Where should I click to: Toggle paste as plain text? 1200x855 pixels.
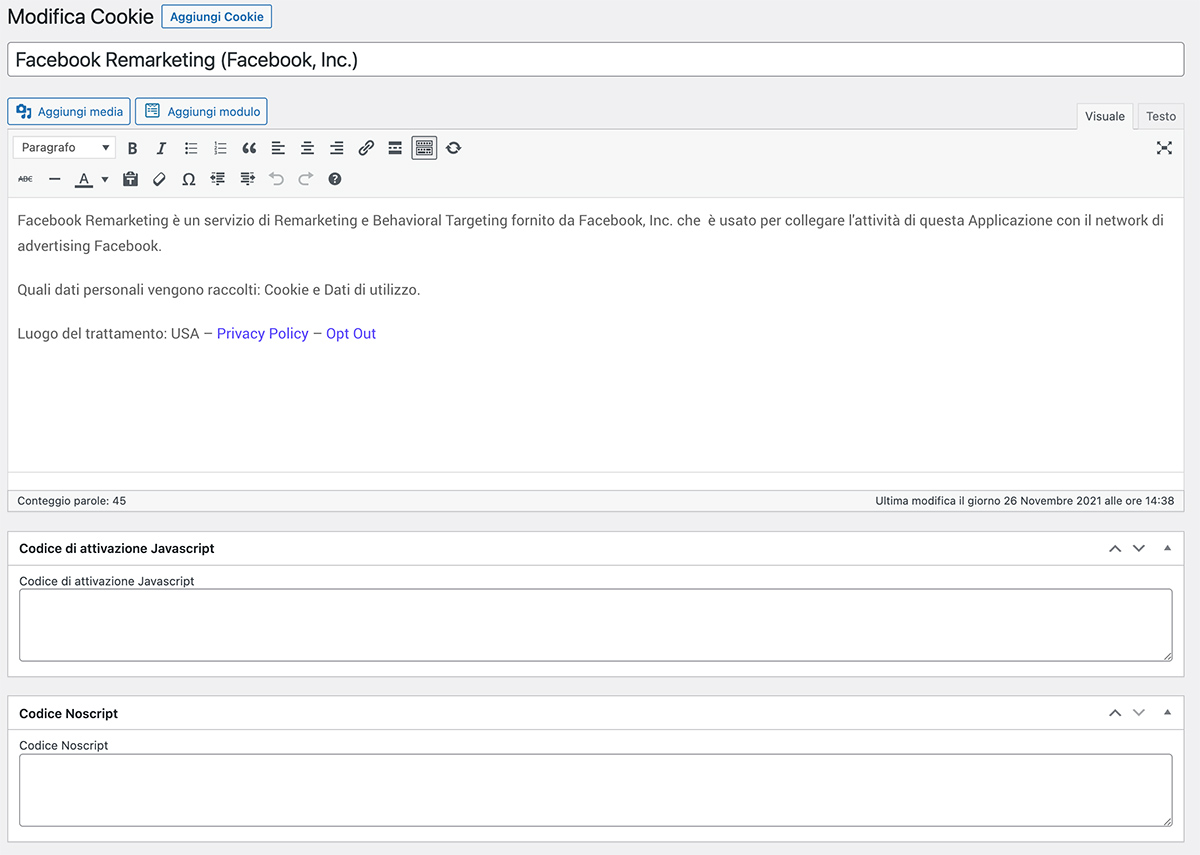130,179
